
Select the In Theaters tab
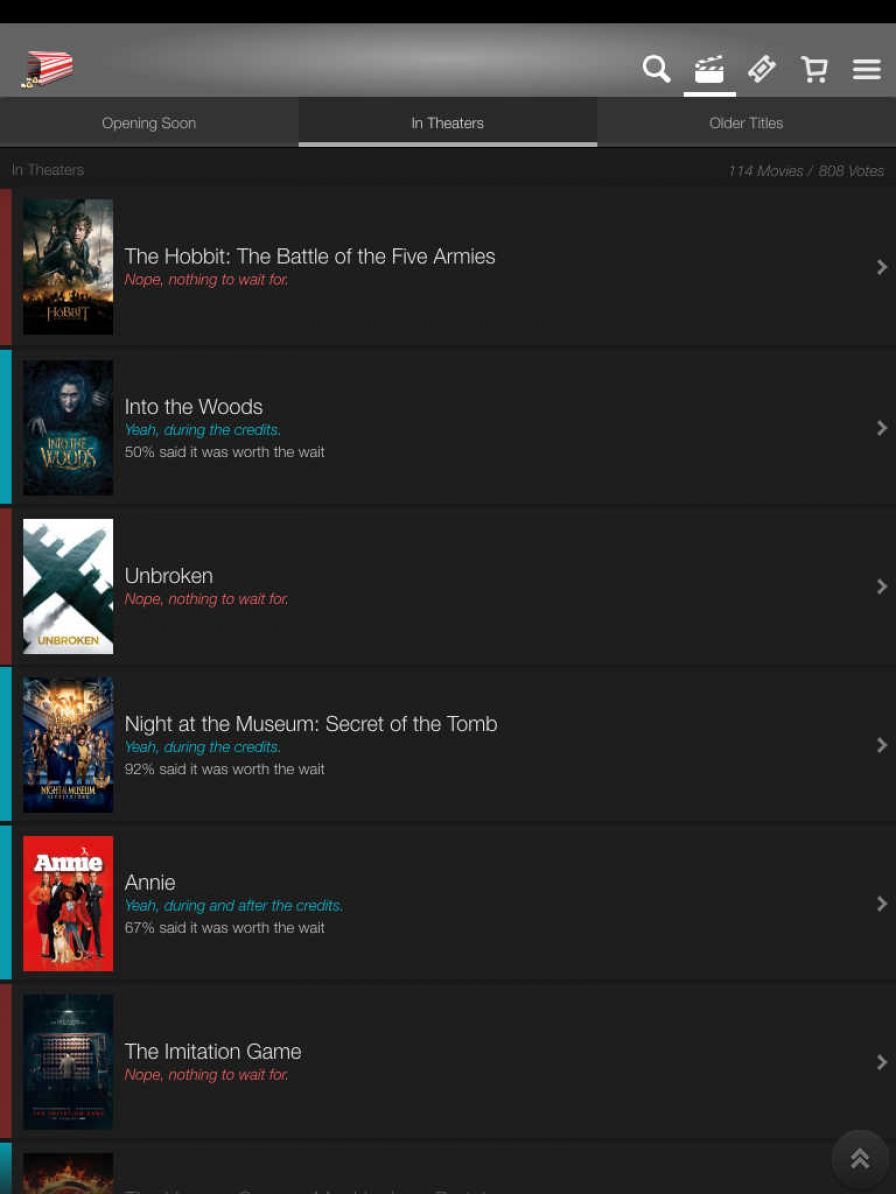(447, 122)
